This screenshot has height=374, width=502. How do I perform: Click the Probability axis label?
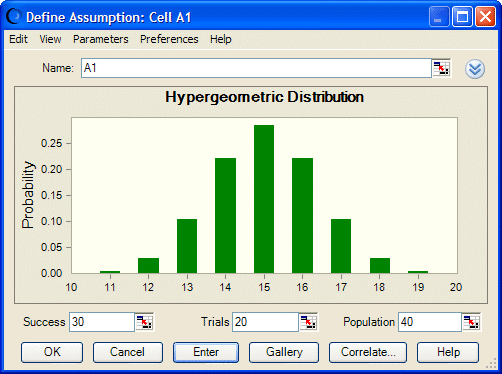point(28,195)
